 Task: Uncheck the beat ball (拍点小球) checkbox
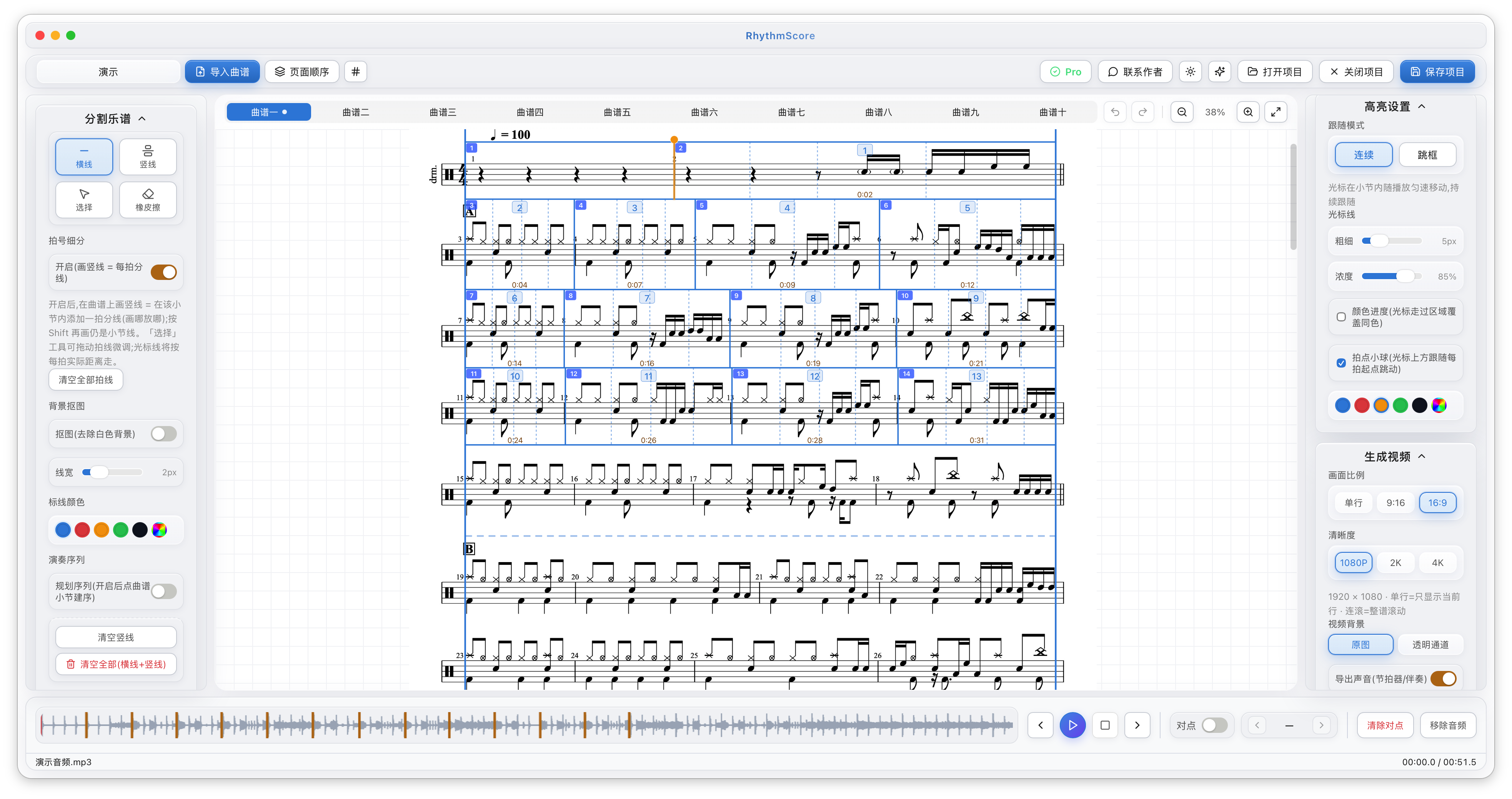pyautogui.click(x=1341, y=363)
